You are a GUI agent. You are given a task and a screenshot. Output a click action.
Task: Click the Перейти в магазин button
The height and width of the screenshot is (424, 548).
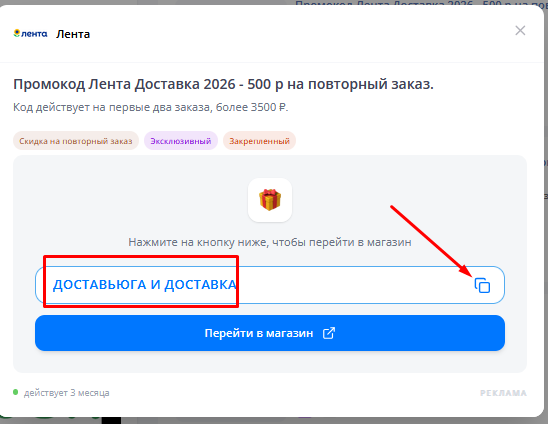pyautogui.click(x=270, y=333)
